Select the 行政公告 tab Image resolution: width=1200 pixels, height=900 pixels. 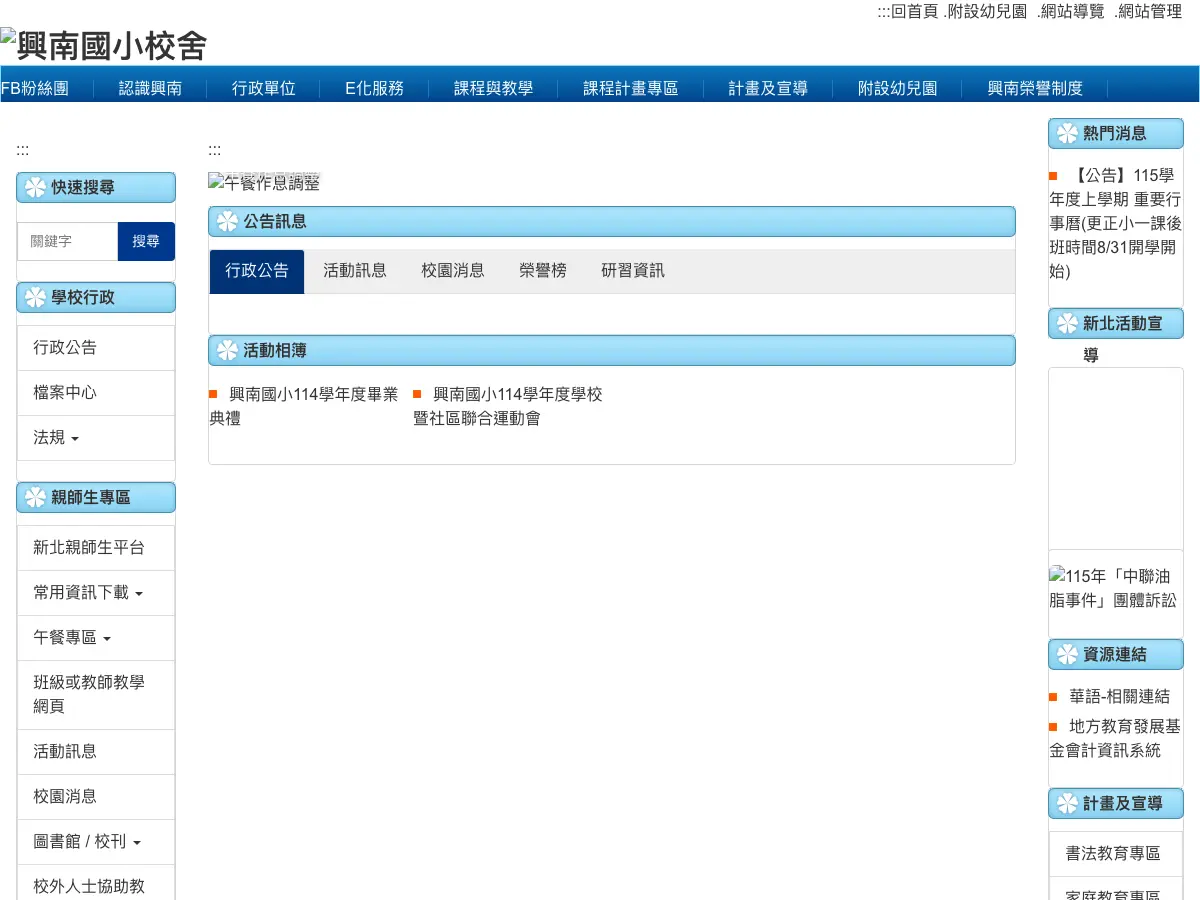click(x=257, y=271)
